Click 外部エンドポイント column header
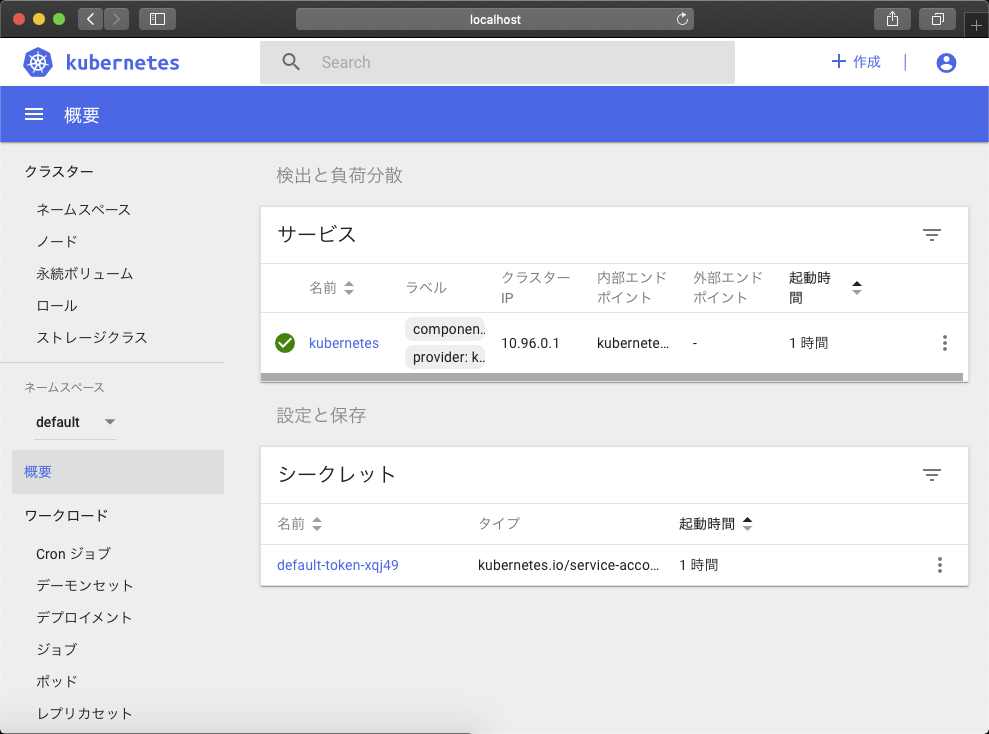The image size is (989, 734). coord(728,288)
